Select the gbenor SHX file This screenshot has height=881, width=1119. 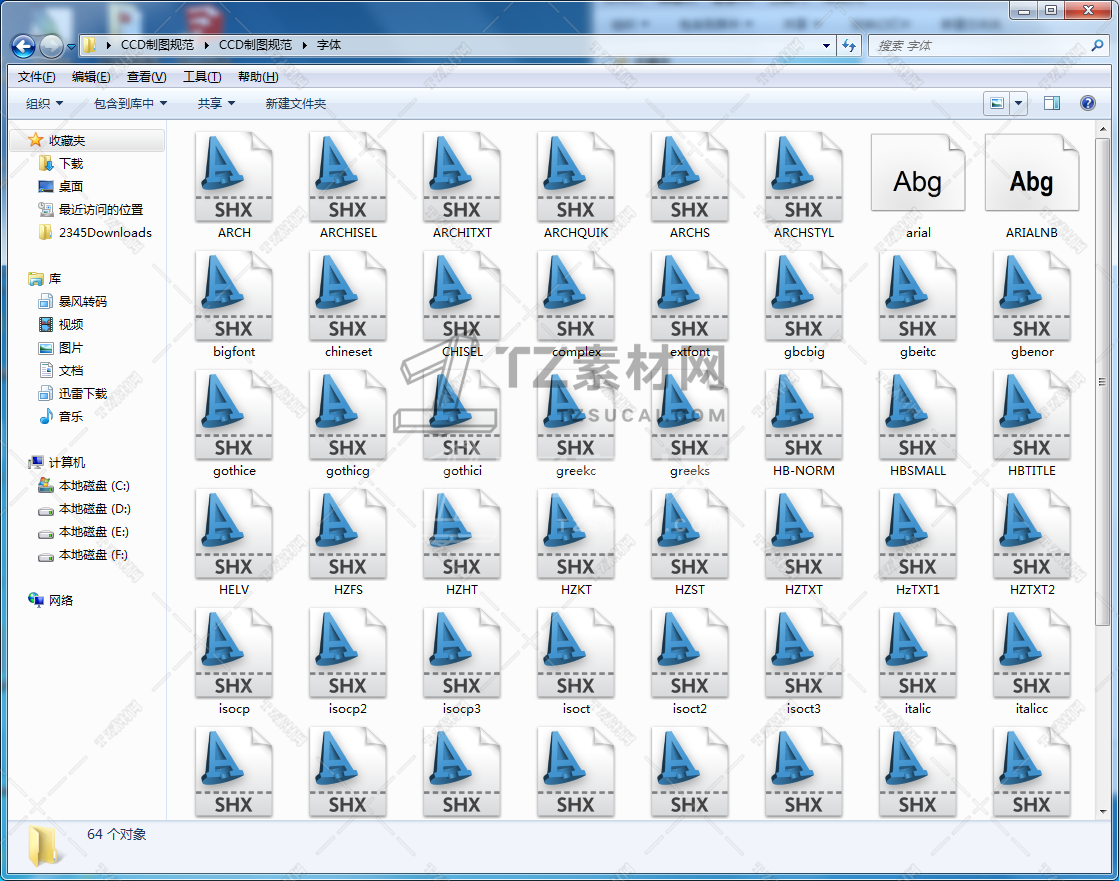coord(1031,296)
